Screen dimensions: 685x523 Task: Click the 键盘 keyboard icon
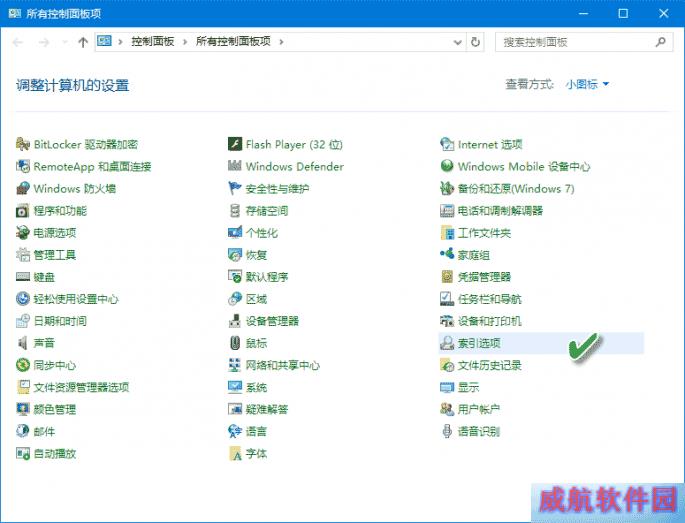(23, 277)
